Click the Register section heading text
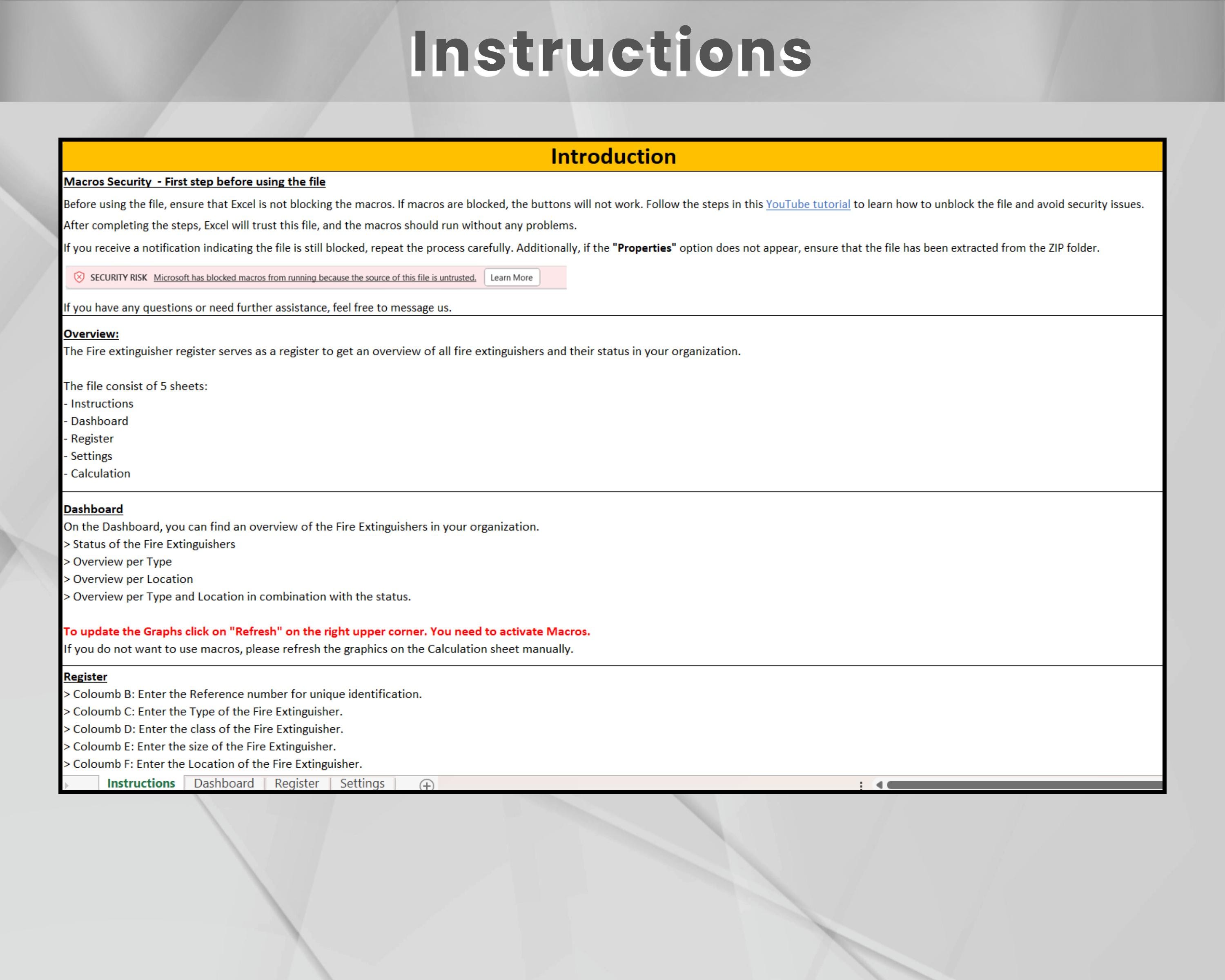Viewport: 1225px width, 980px height. [85, 676]
